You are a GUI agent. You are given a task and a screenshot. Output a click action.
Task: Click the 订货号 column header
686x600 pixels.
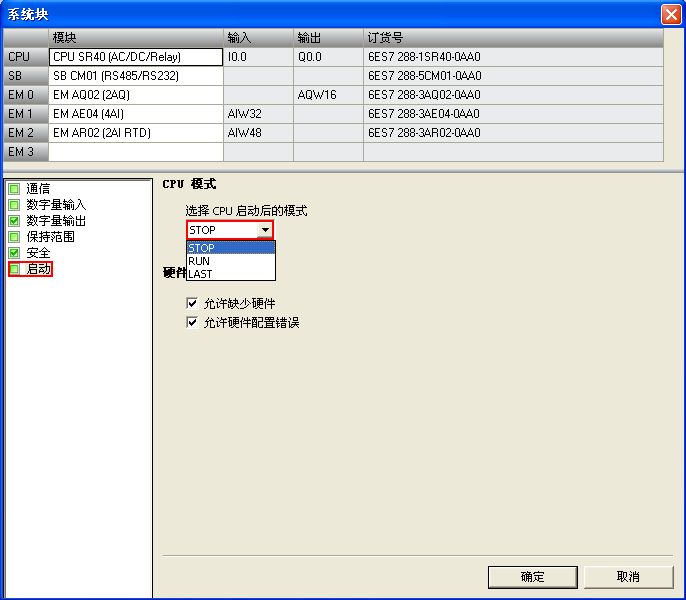[513, 38]
